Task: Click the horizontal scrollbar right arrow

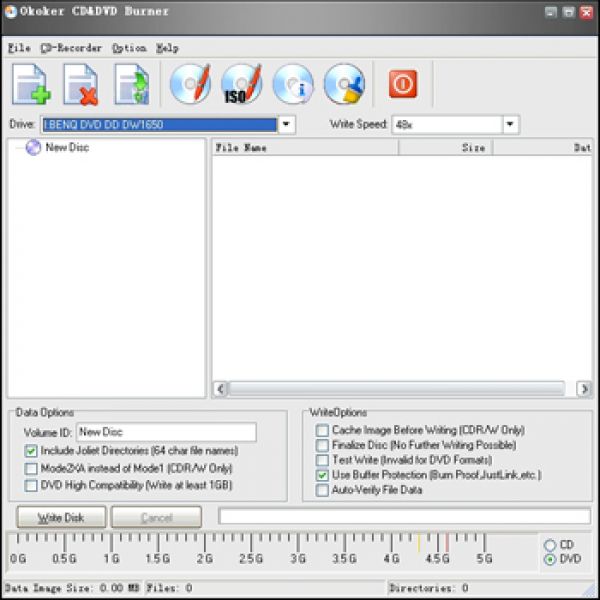Action: coord(584,389)
